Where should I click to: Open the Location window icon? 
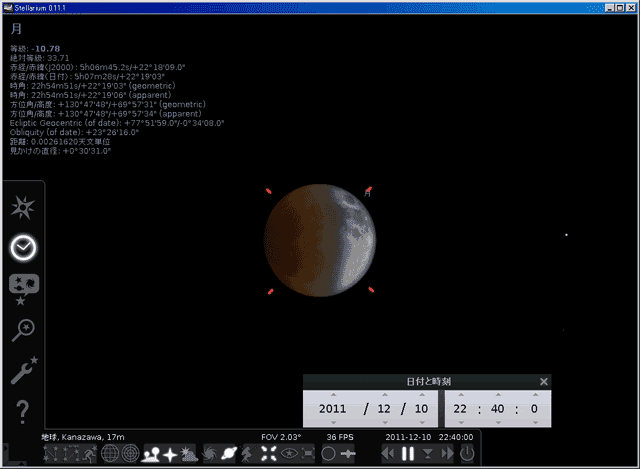(x=22, y=208)
